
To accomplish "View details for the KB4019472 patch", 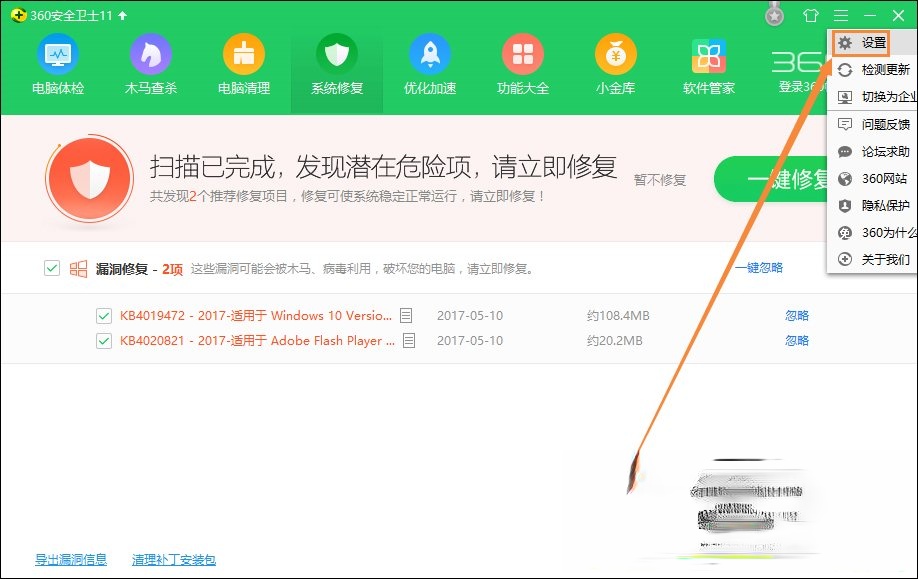I will (406, 315).
